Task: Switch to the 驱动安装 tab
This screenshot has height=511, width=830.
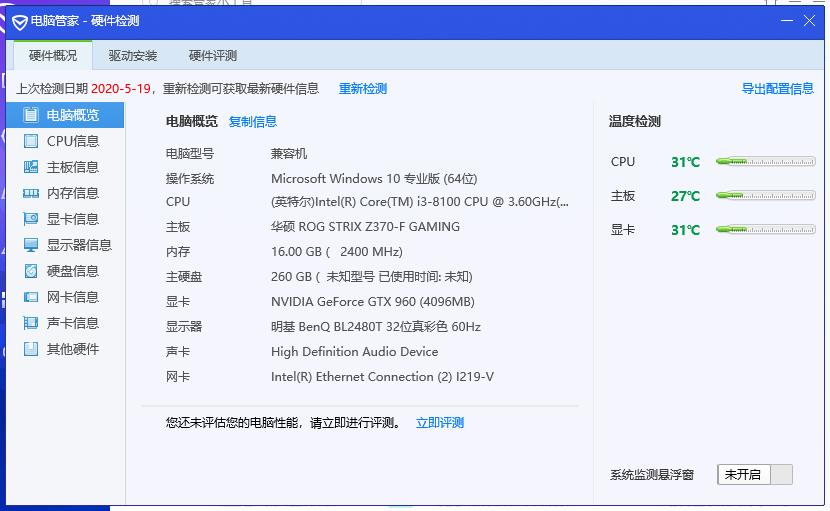Action: pos(133,55)
